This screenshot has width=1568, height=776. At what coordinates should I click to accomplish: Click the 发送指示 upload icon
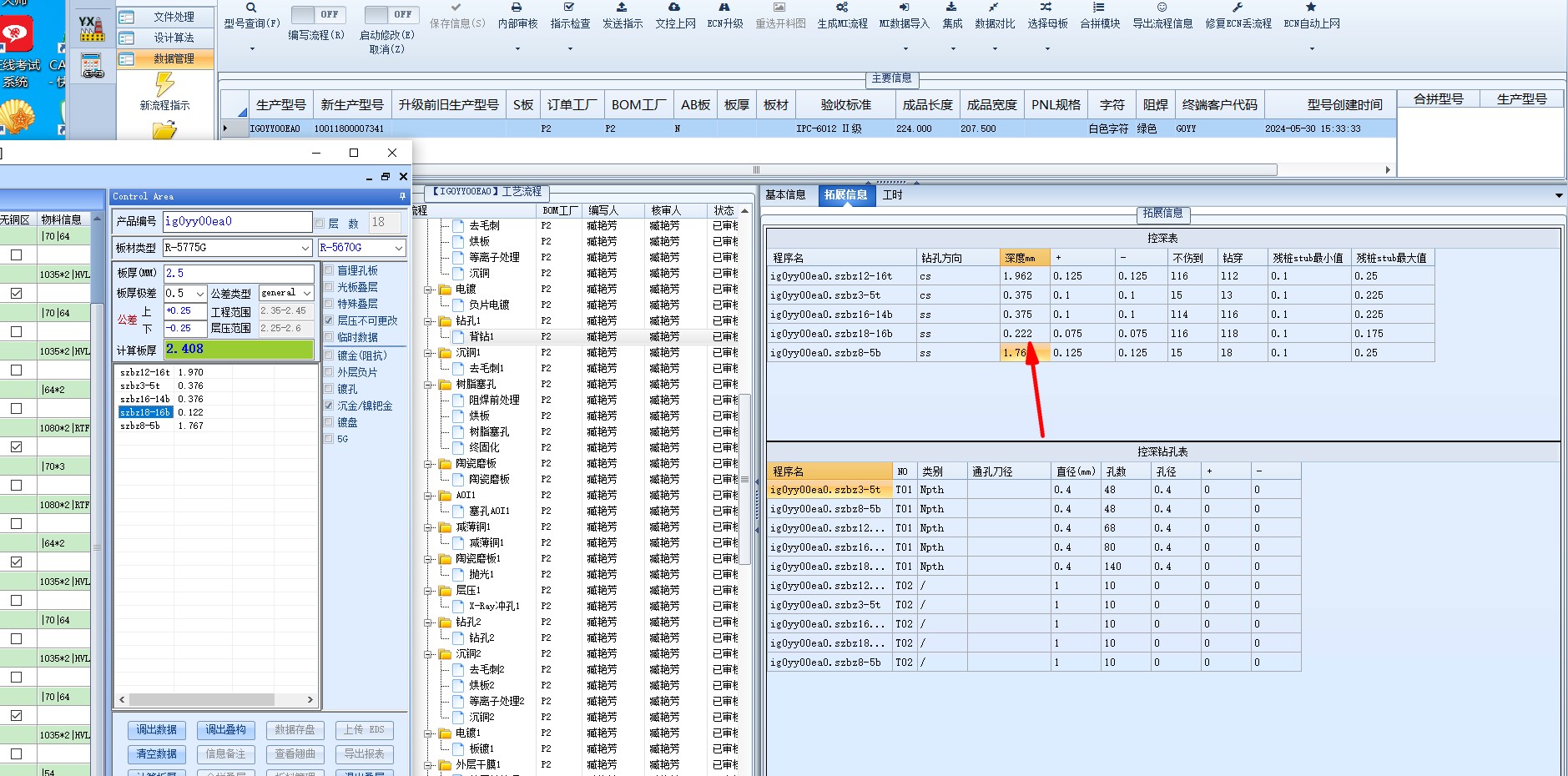click(622, 8)
